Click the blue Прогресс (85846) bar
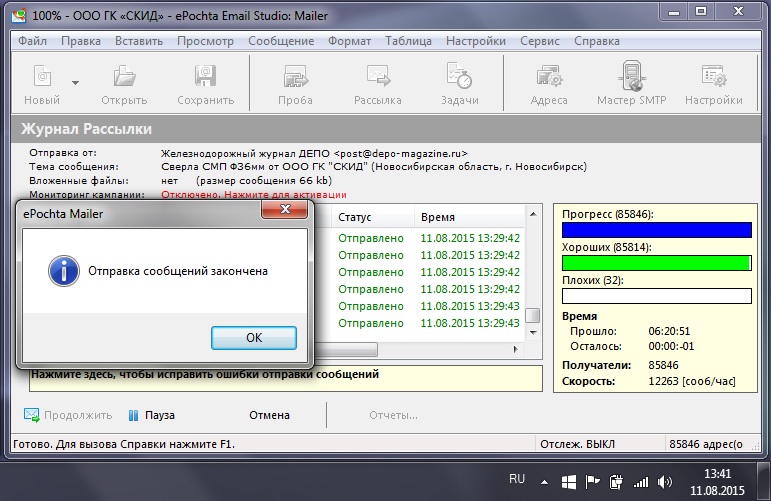 coord(656,230)
